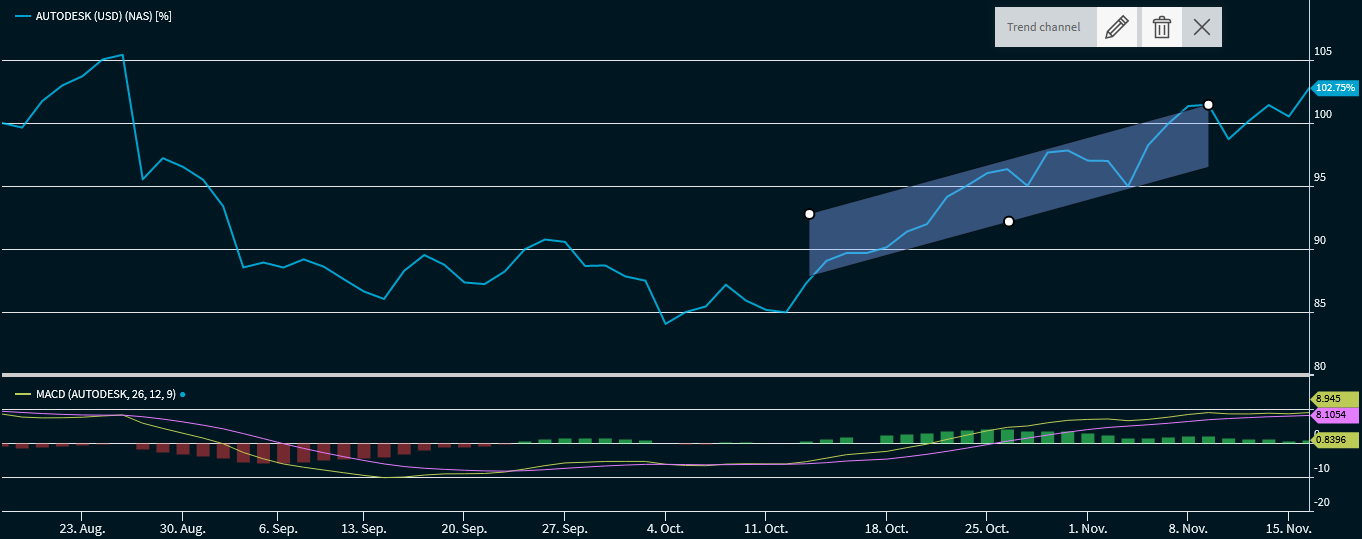Image resolution: width=1362 pixels, height=539 pixels.
Task: Click the 4. Oct. date on time axis
Action: (665, 527)
